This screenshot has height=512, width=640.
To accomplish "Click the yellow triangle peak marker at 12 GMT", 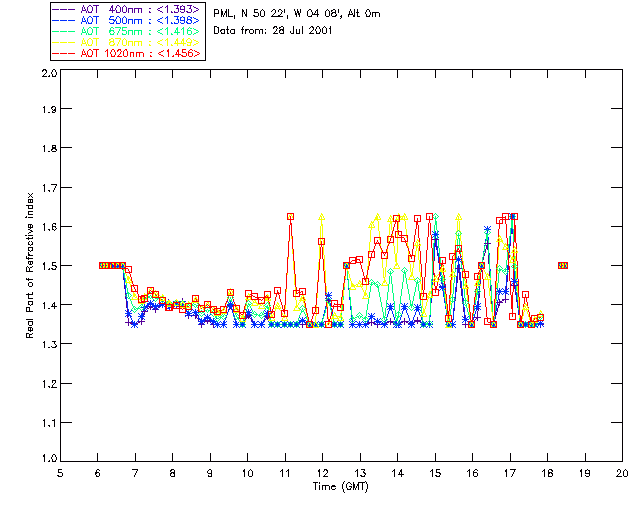I will click(322, 217).
